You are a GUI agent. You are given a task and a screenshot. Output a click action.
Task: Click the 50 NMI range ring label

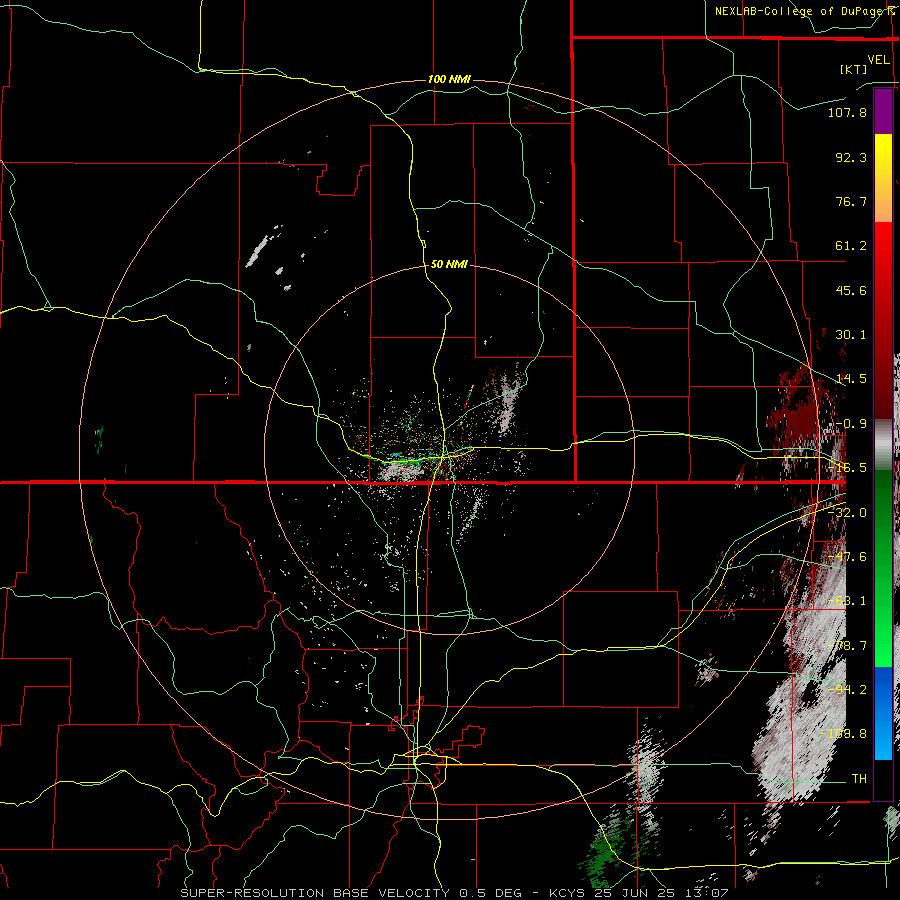449,264
